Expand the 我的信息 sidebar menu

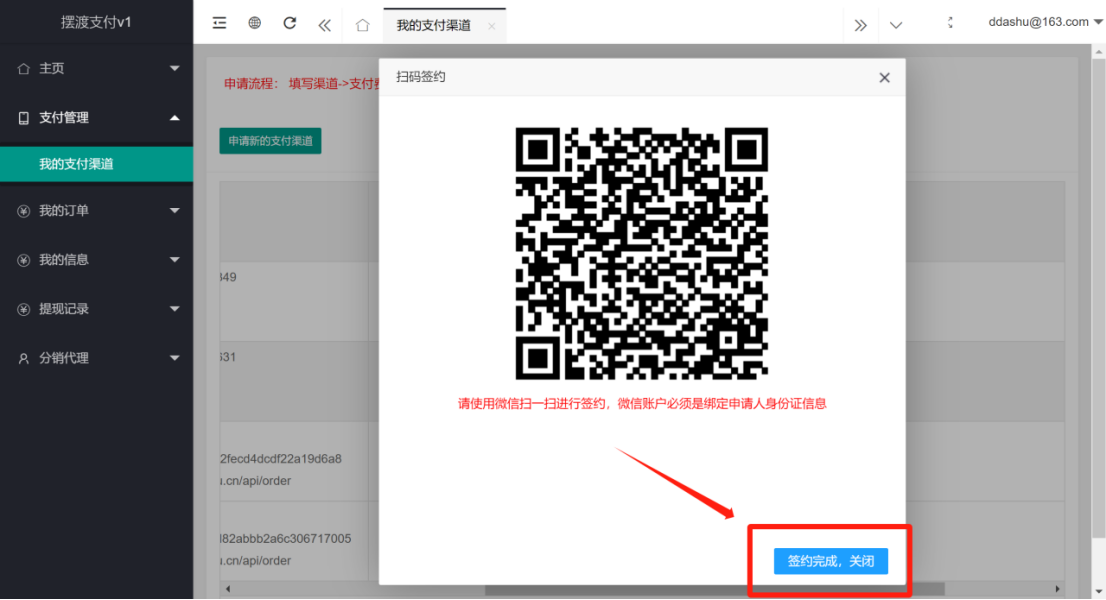[x=97, y=260]
